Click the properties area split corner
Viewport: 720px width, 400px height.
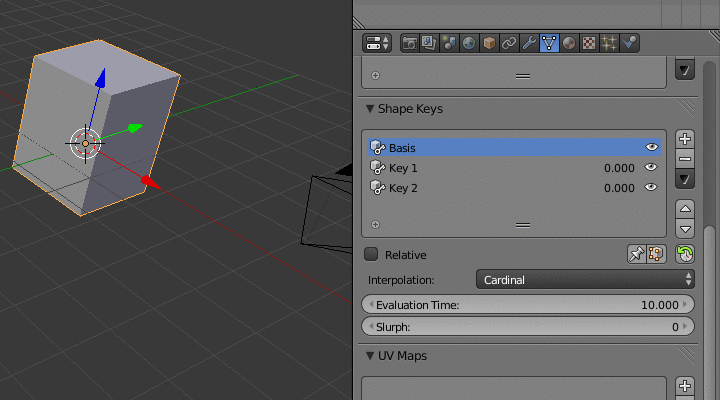[x=713, y=36]
